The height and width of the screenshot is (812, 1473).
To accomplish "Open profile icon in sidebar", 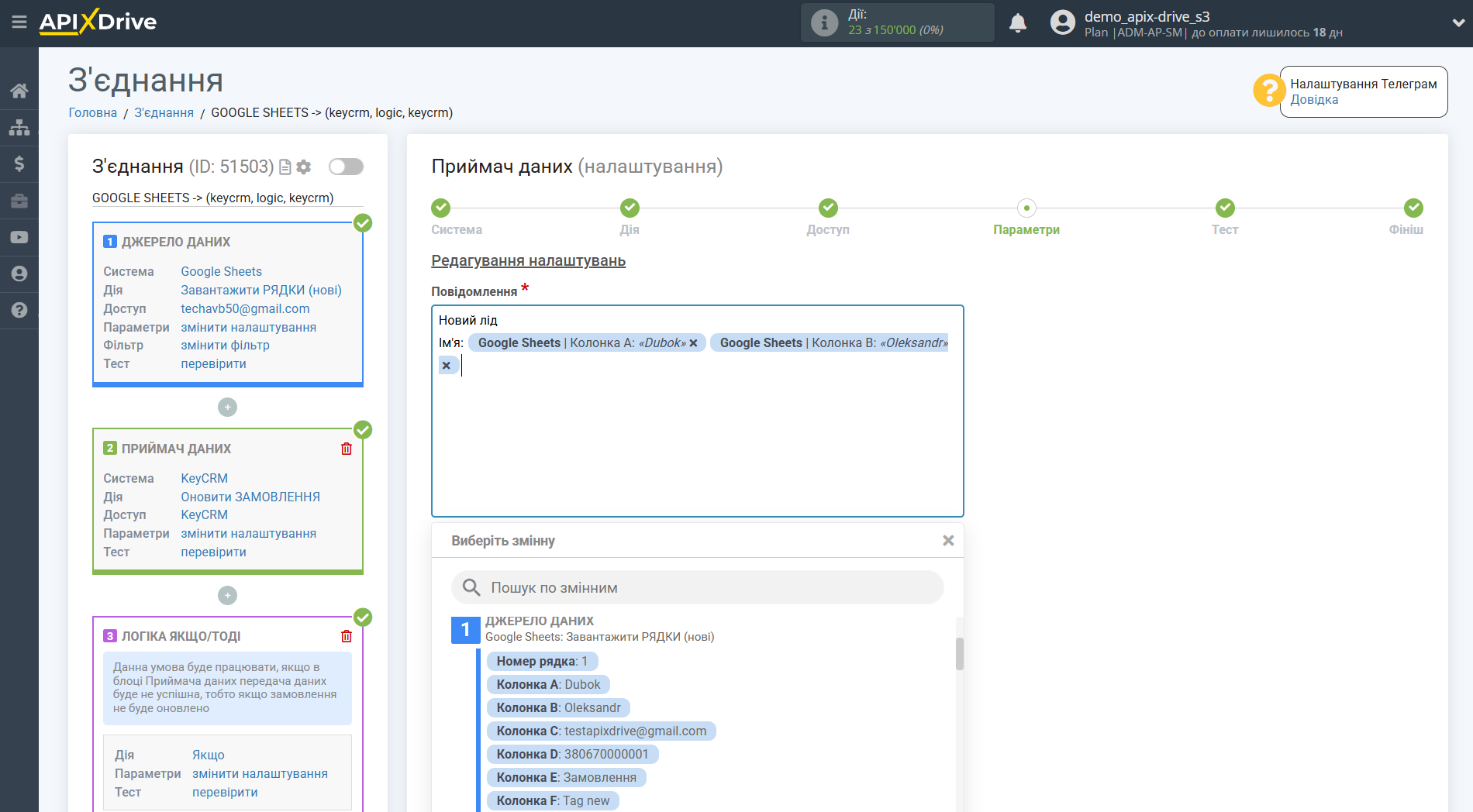I will (x=19, y=274).
